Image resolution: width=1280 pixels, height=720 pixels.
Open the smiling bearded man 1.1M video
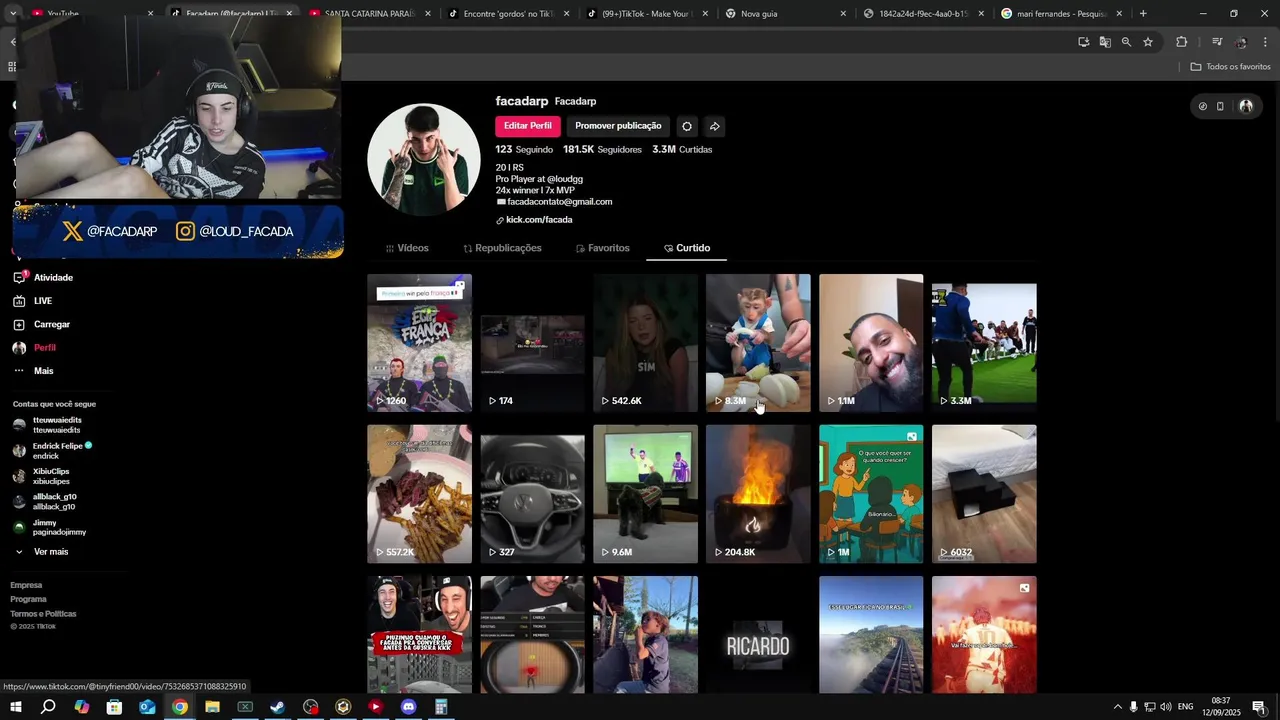[x=871, y=343]
